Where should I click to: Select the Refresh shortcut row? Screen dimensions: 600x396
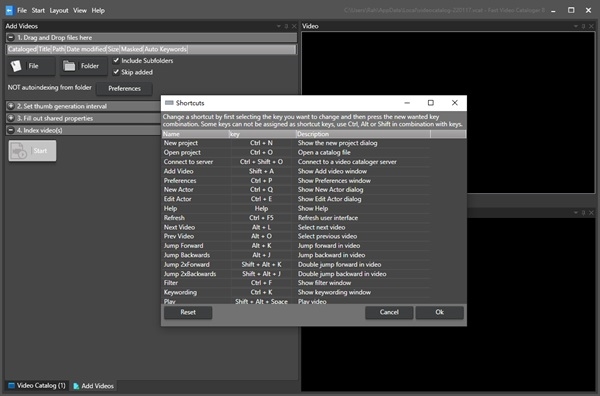pos(296,218)
